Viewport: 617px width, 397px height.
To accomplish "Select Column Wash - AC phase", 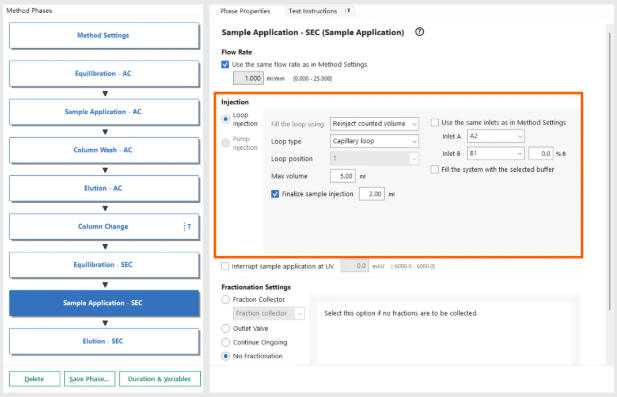I will coord(104,150).
